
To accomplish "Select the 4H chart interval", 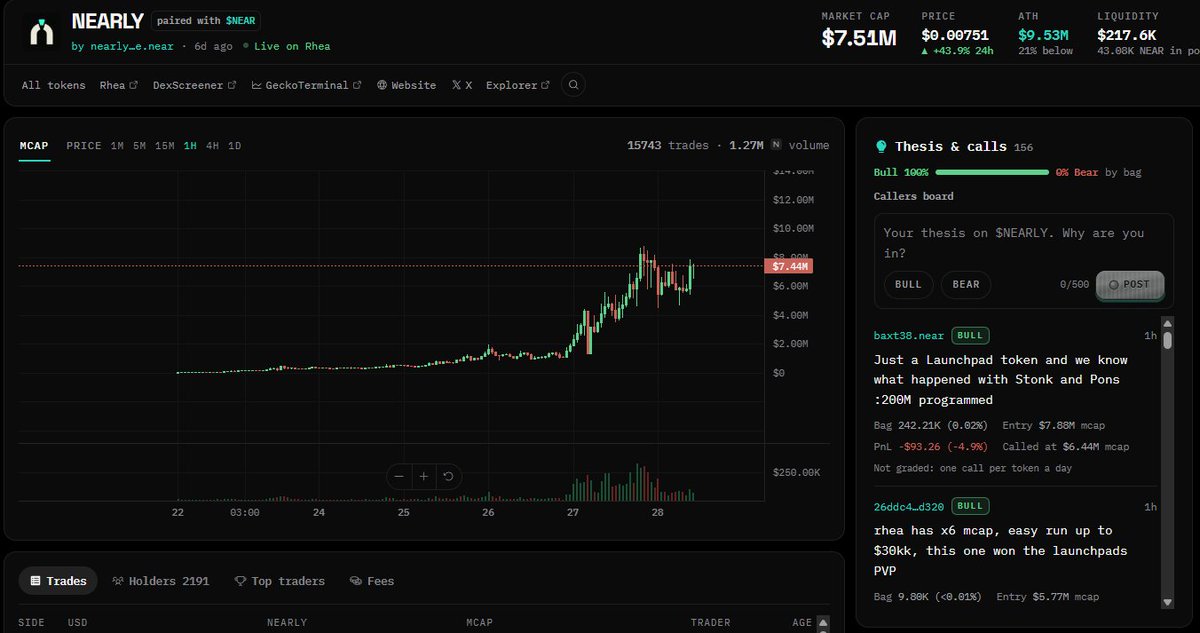I will click(212, 145).
